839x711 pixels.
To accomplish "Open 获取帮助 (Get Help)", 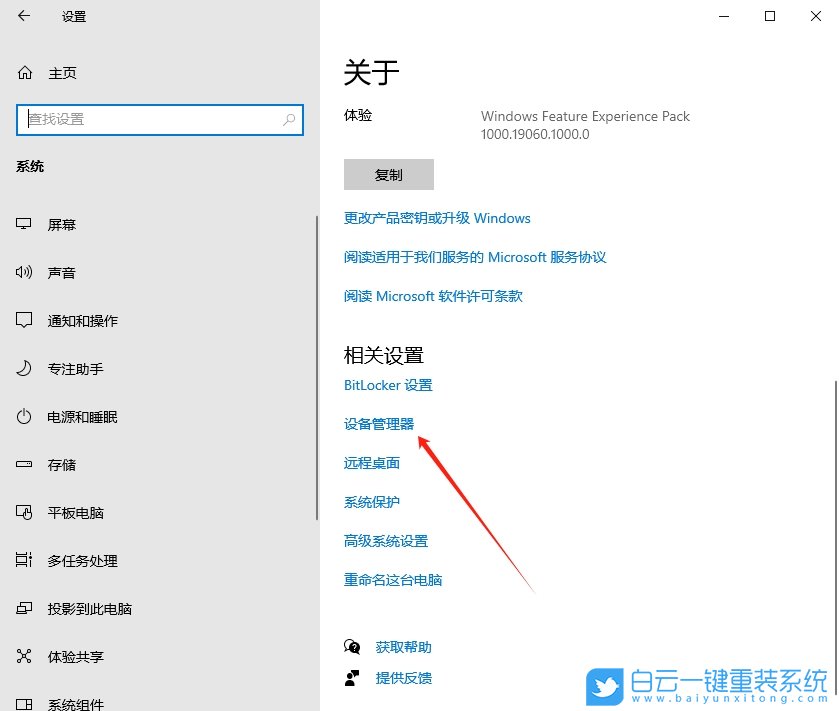I will 403,647.
